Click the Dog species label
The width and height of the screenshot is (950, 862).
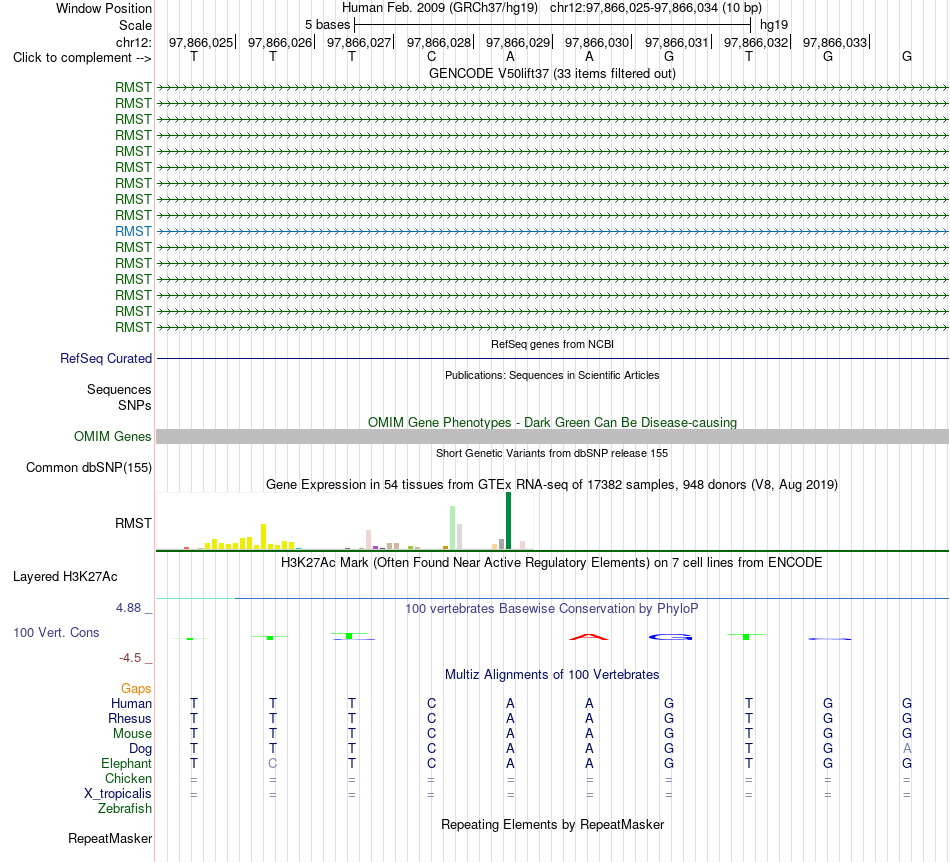pos(141,749)
